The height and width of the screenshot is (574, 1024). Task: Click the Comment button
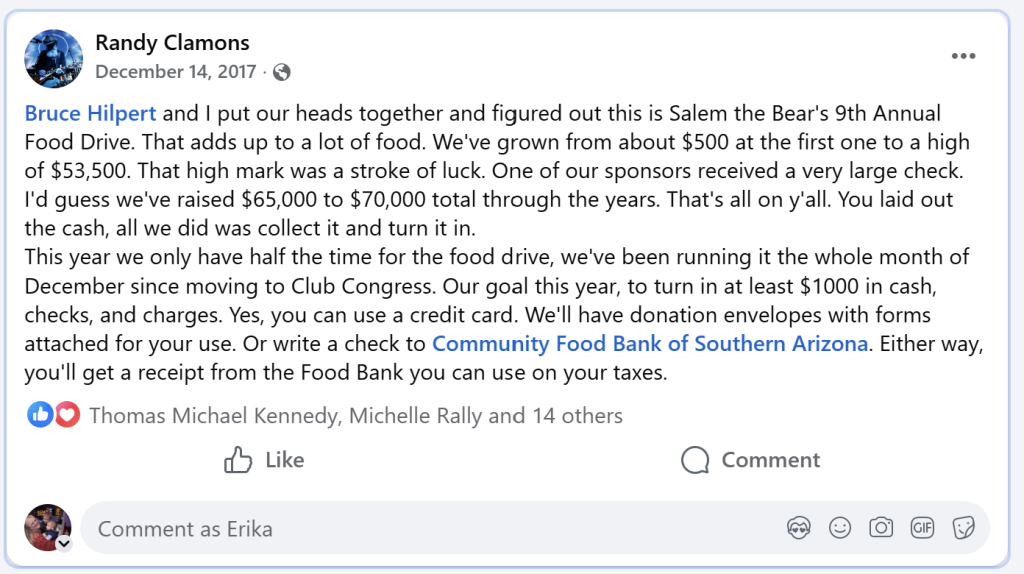pos(750,460)
